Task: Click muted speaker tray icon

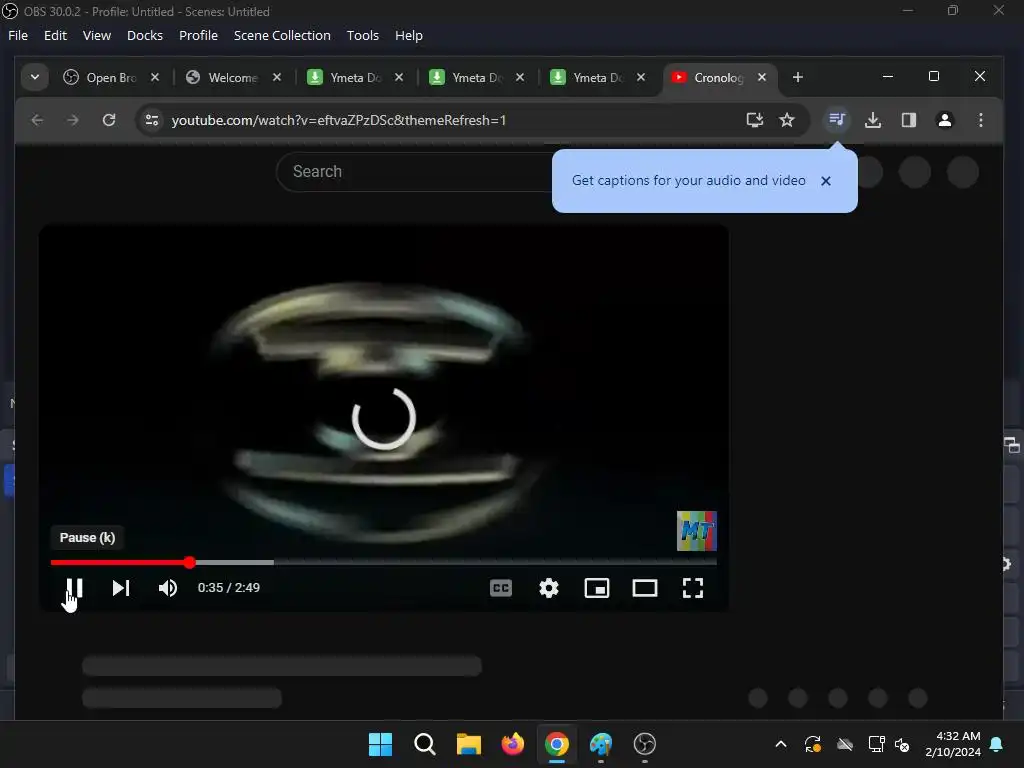Action: [902, 744]
